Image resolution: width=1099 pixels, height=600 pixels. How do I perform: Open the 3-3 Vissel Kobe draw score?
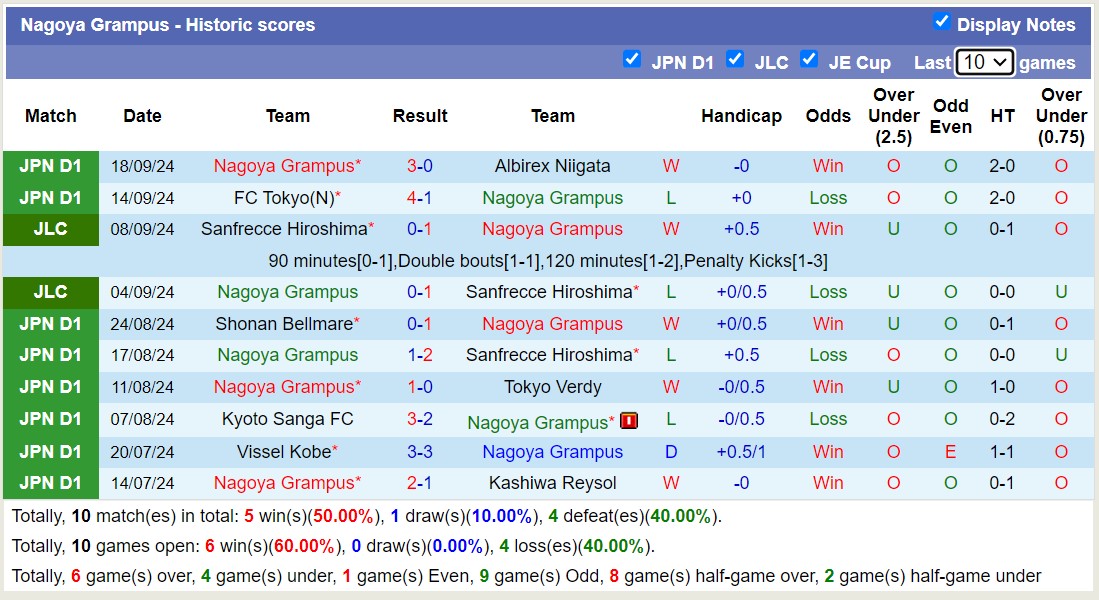[419, 452]
